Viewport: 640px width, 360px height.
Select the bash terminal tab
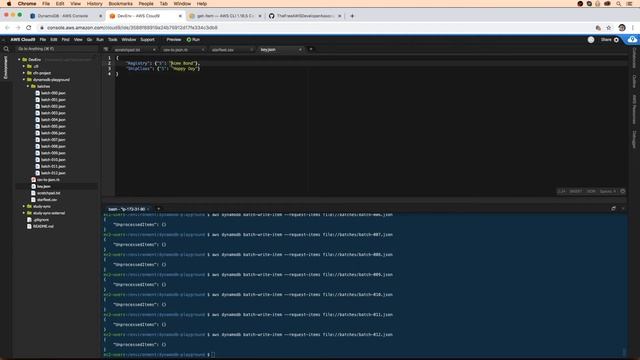pos(127,209)
